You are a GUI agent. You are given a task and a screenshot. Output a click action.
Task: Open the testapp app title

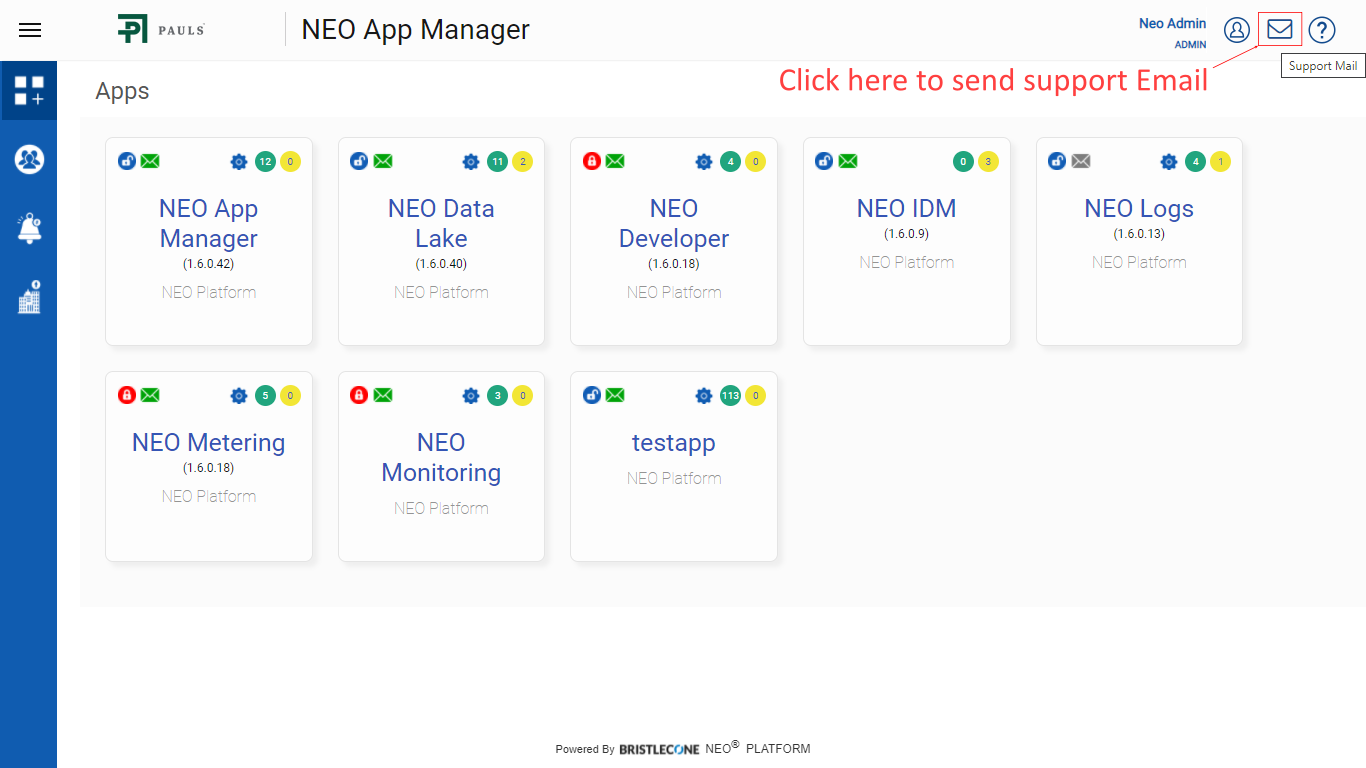point(674,443)
